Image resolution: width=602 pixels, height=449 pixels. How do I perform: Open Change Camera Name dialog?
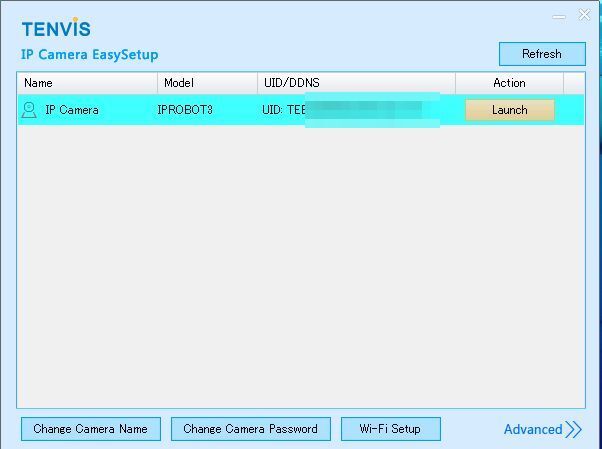point(91,429)
